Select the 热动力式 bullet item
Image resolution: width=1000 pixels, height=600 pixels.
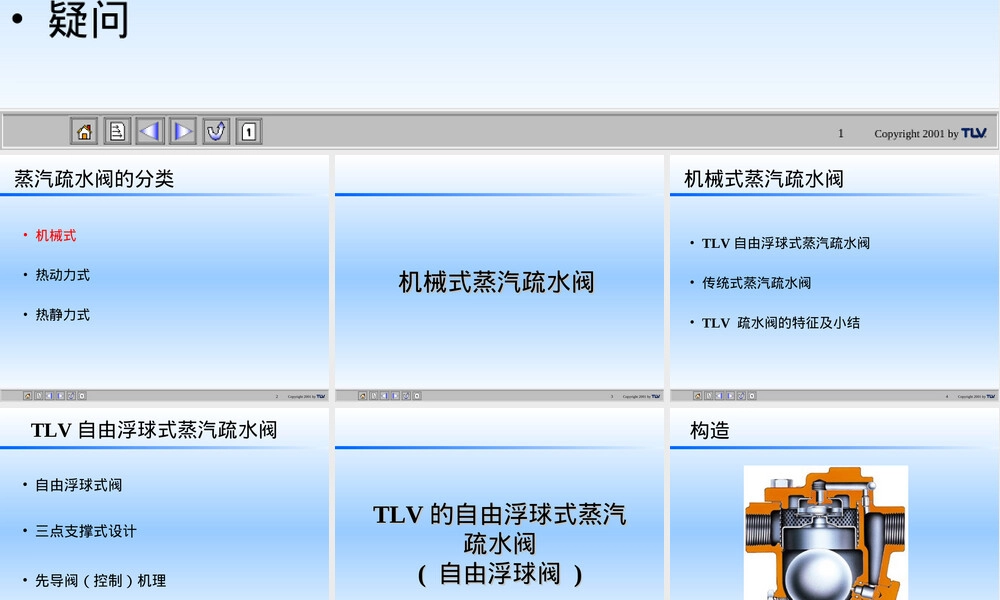coord(62,275)
